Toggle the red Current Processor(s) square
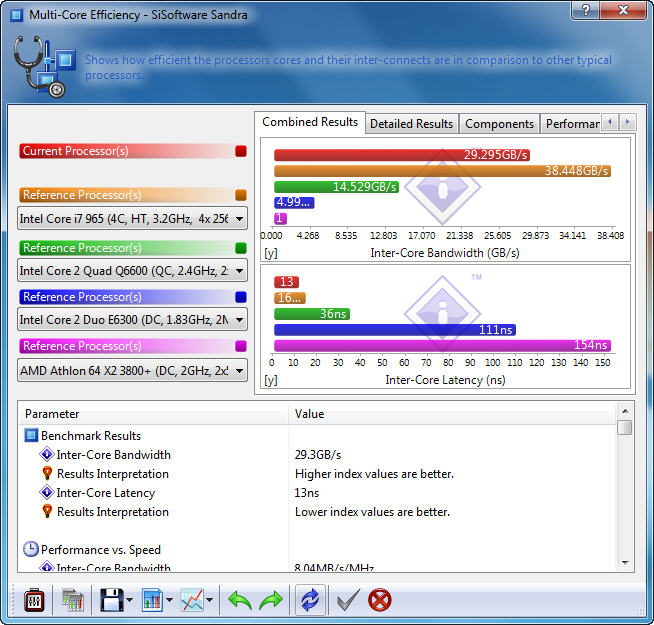The height and width of the screenshot is (625, 654). (x=241, y=151)
